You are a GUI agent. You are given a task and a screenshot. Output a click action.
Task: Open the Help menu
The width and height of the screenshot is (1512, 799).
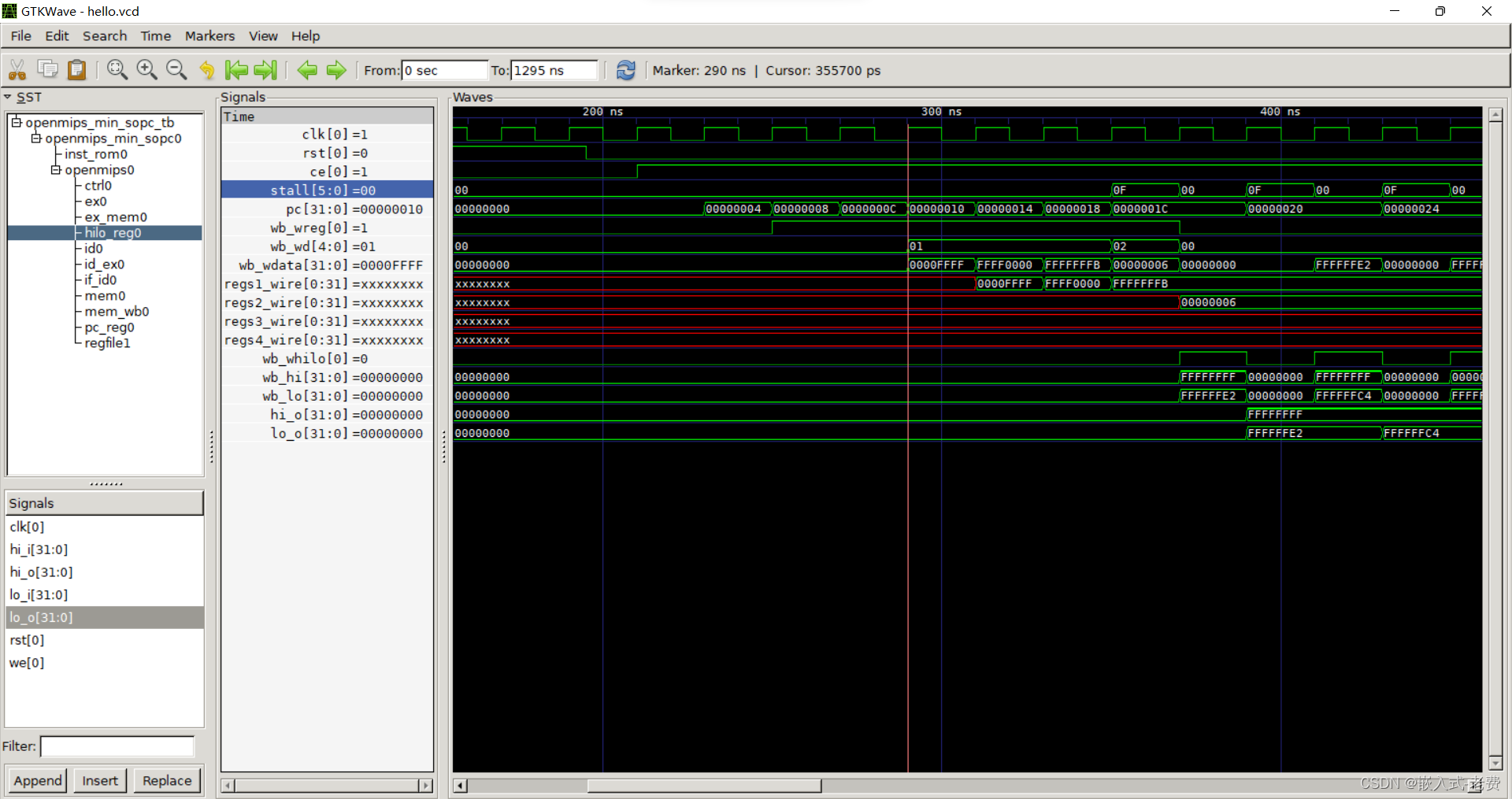pos(306,35)
